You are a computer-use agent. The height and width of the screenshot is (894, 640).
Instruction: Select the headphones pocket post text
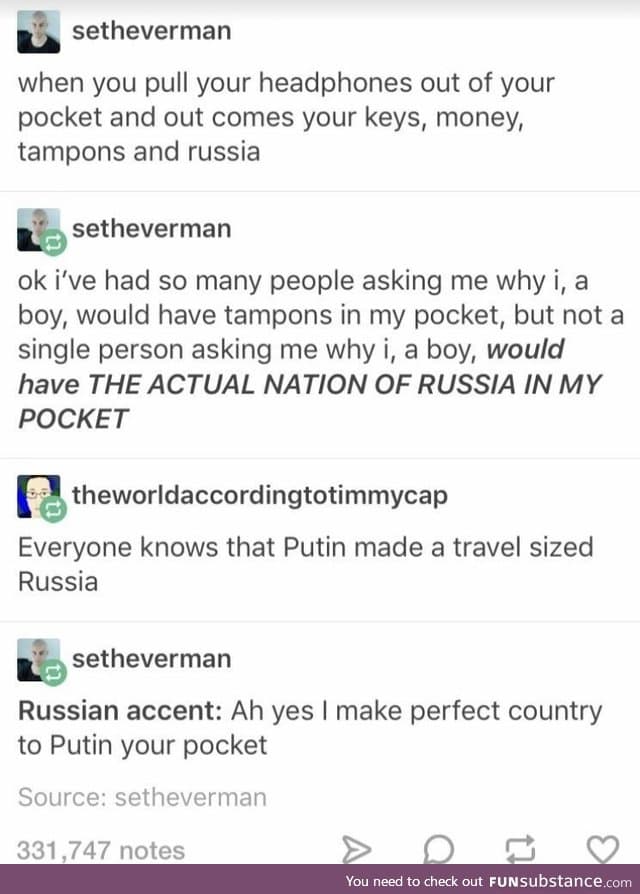[286, 117]
